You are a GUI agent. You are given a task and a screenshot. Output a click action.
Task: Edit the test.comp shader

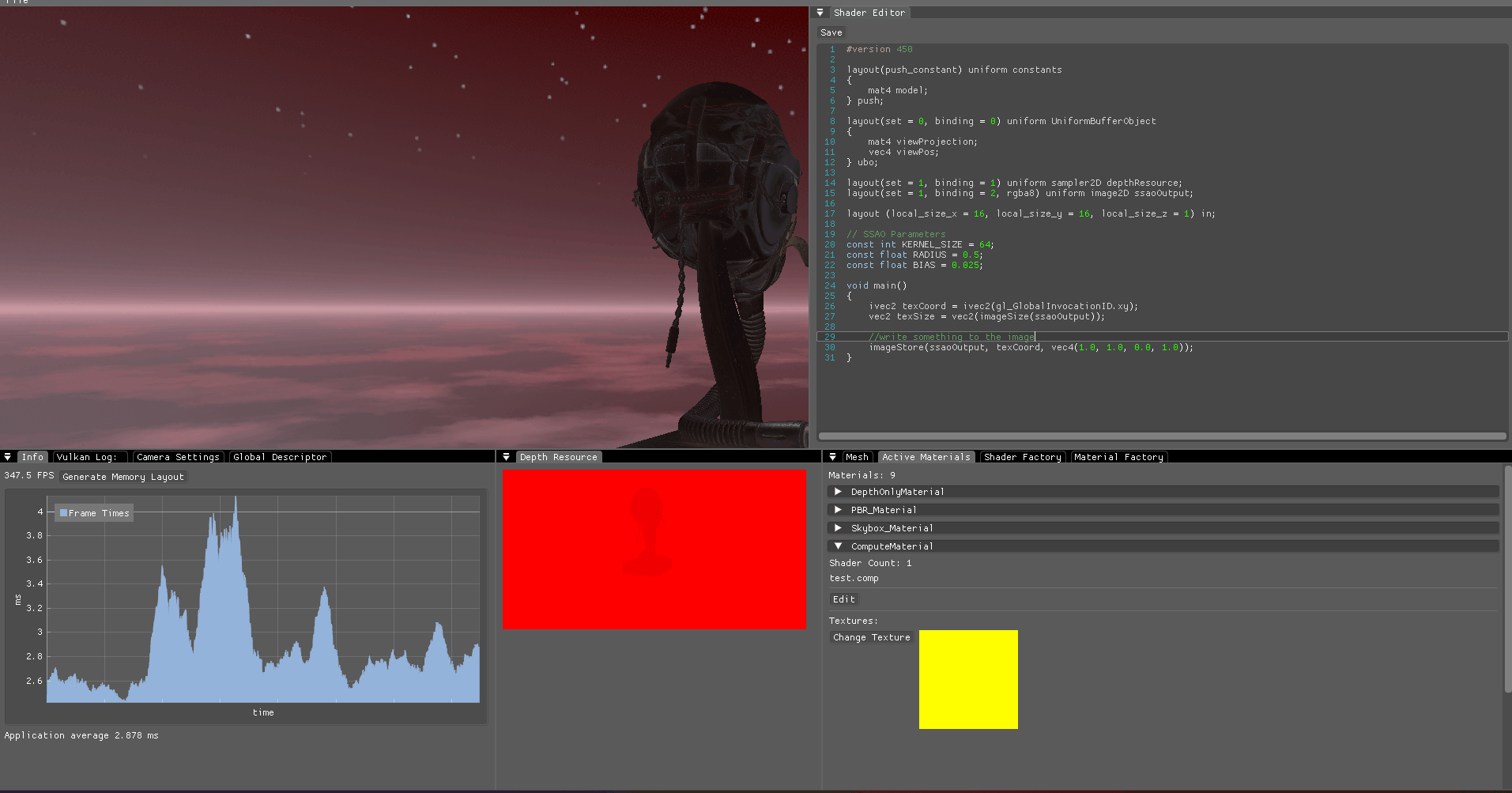[x=844, y=599]
